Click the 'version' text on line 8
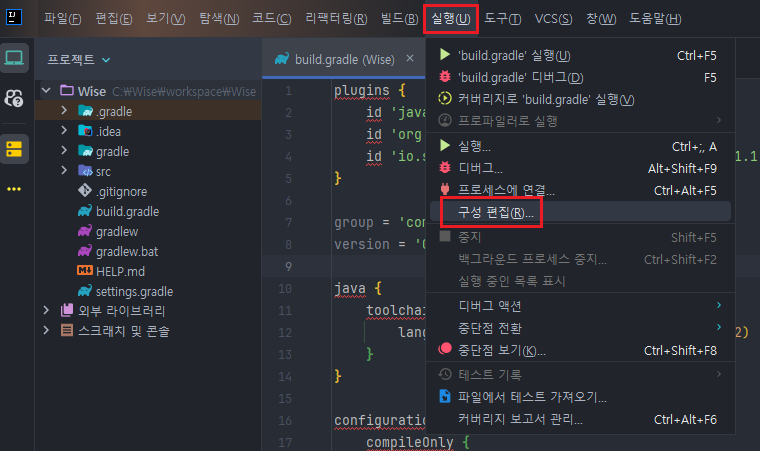 coord(362,244)
